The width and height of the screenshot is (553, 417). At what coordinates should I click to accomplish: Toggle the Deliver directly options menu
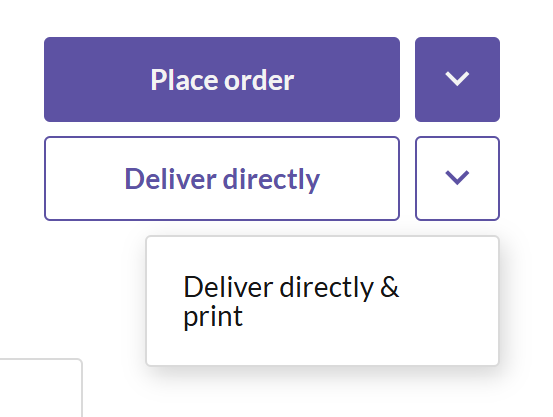pyautogui.click(x=457, y=179)
